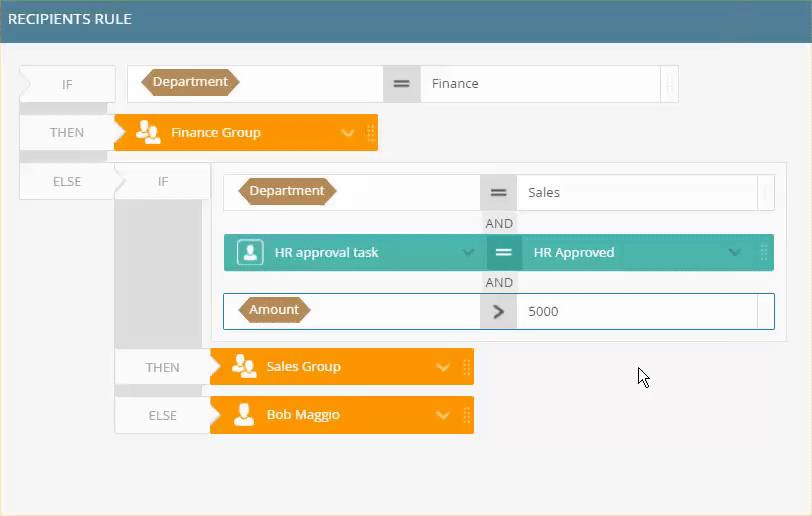812x516 pixels.
Task: Click drag handle on Finance Group block
Action: [x=371, y=133]
